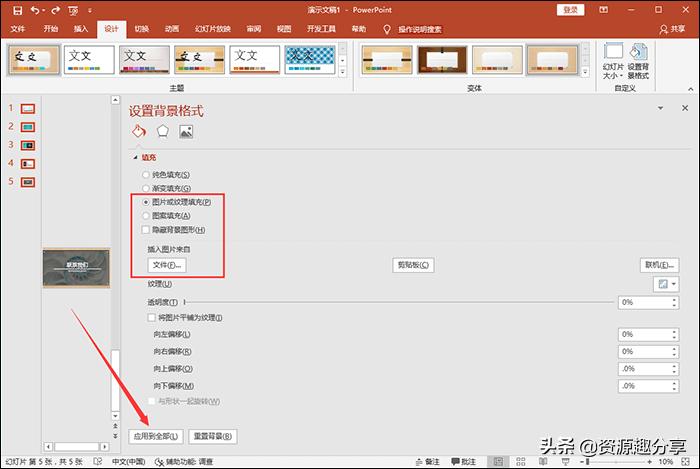Select the dark brown variant thumbnail
700x469 pixels.
coord(442,59)
